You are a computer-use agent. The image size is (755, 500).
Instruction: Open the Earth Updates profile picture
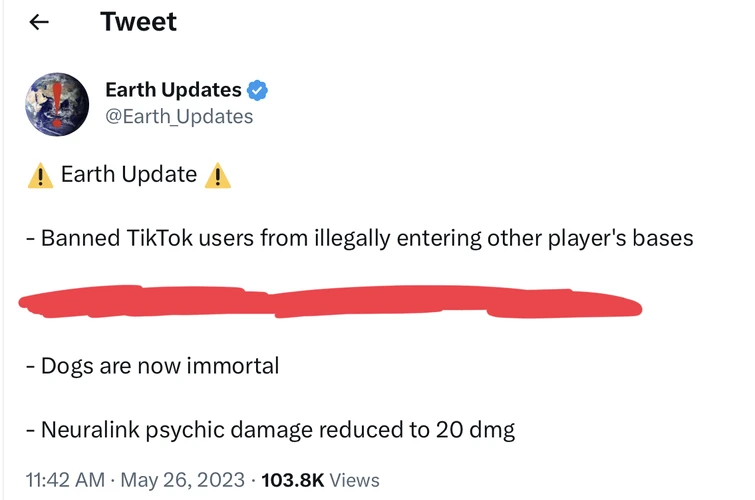tap(57, 104)
